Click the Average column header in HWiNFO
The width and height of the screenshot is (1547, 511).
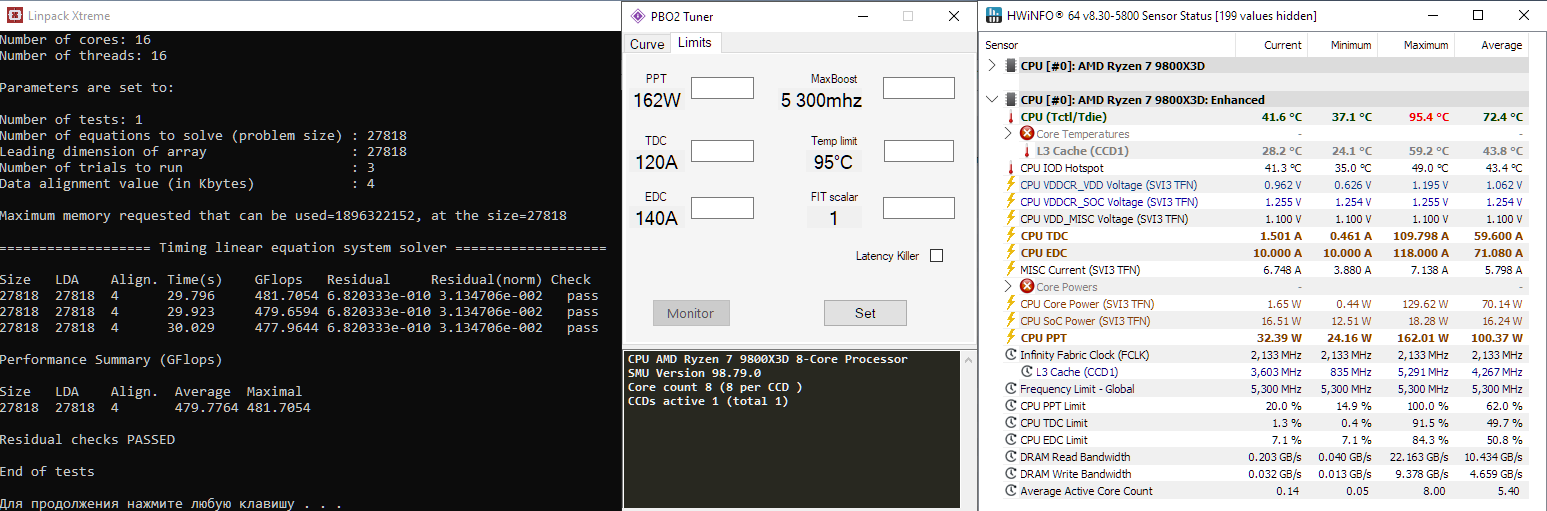click(x=1490, y=45)
